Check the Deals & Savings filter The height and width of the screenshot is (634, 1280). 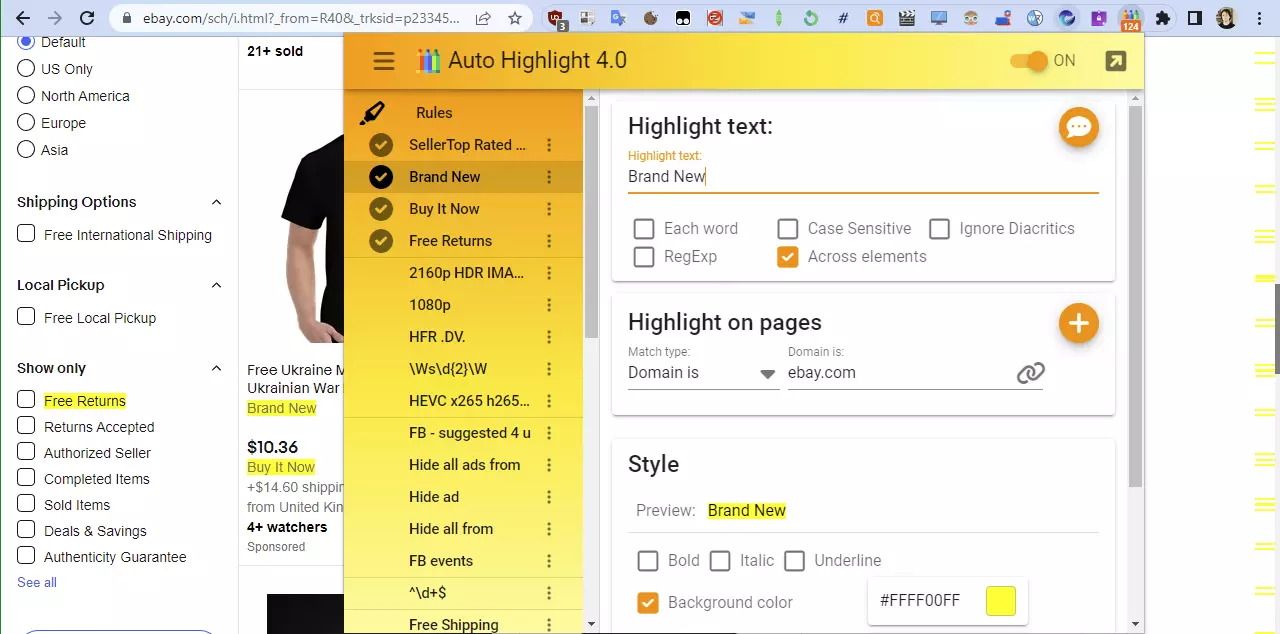pos(26,531)
